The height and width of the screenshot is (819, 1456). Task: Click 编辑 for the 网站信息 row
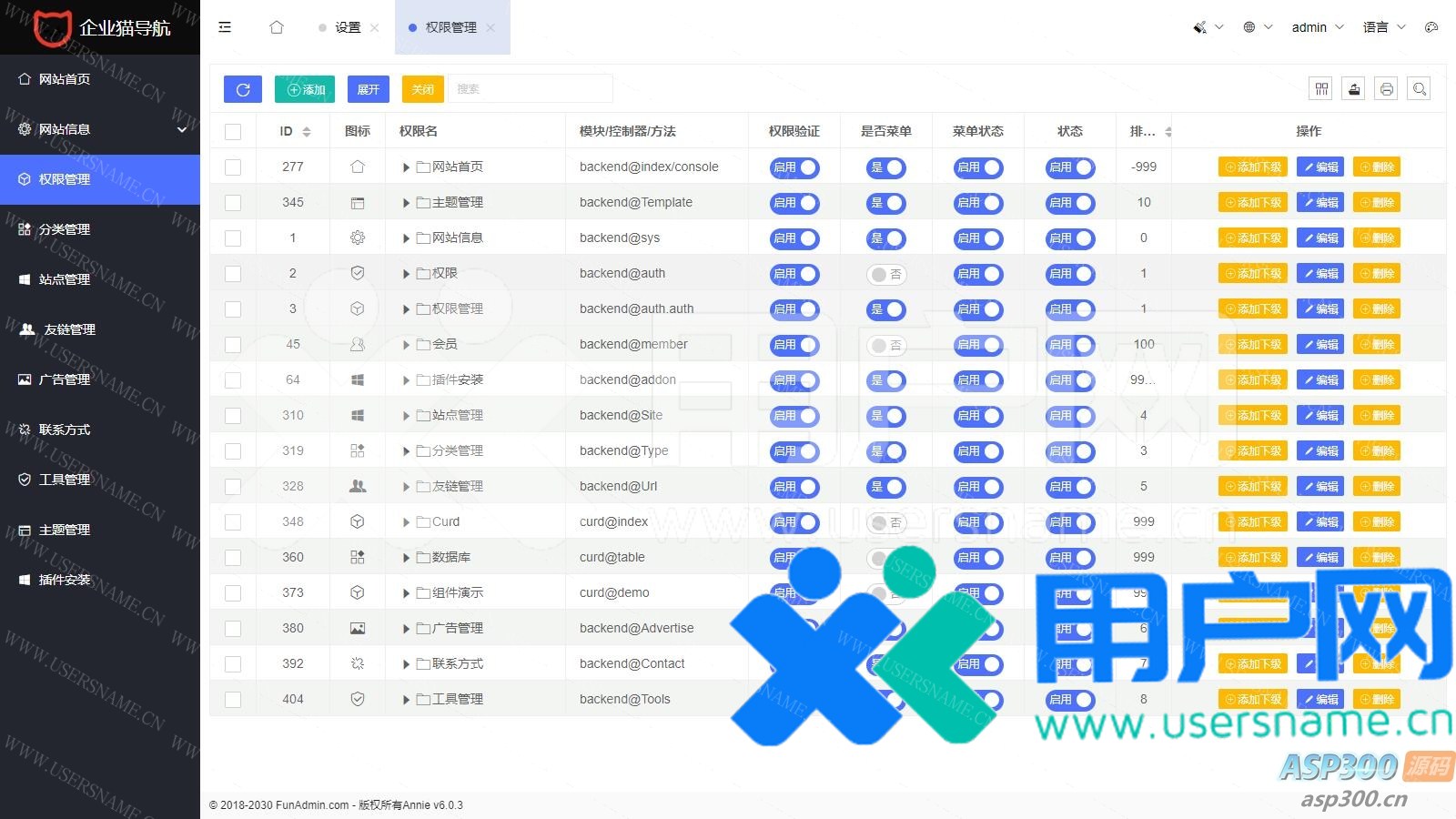1319,238
